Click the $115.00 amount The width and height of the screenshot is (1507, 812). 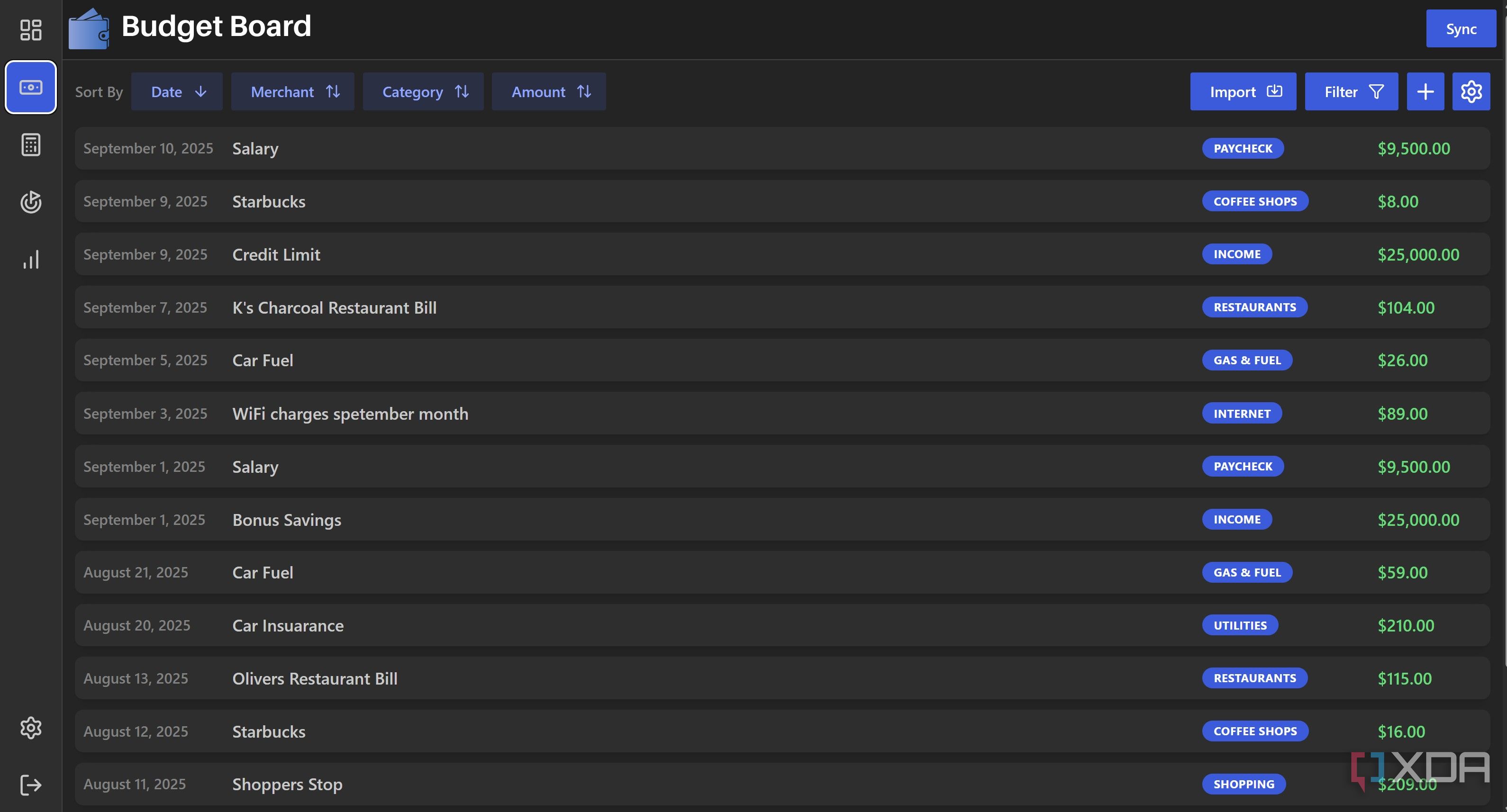(x=1405, y=678)
